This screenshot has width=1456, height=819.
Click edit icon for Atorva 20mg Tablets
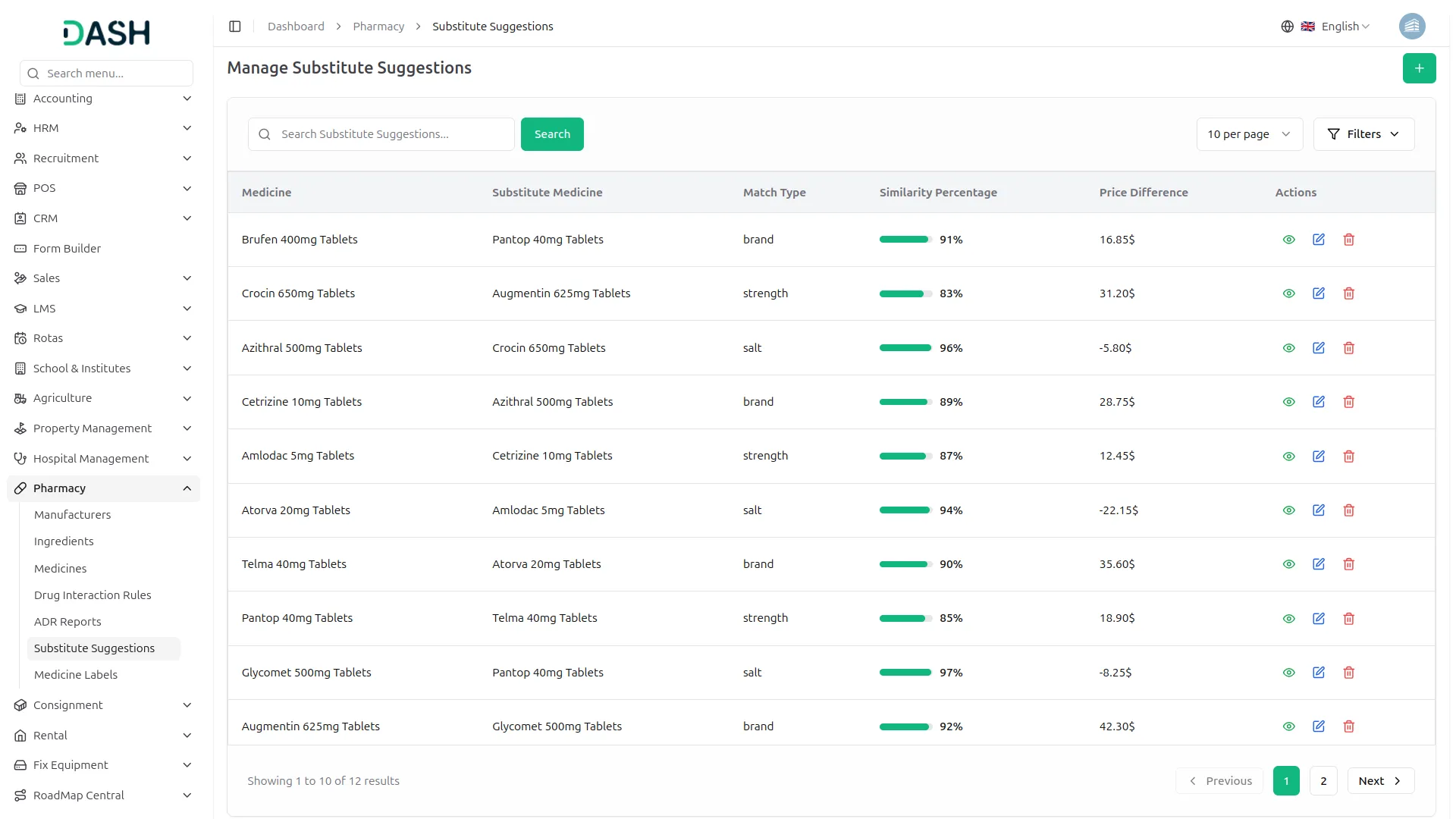point(1319,510)
